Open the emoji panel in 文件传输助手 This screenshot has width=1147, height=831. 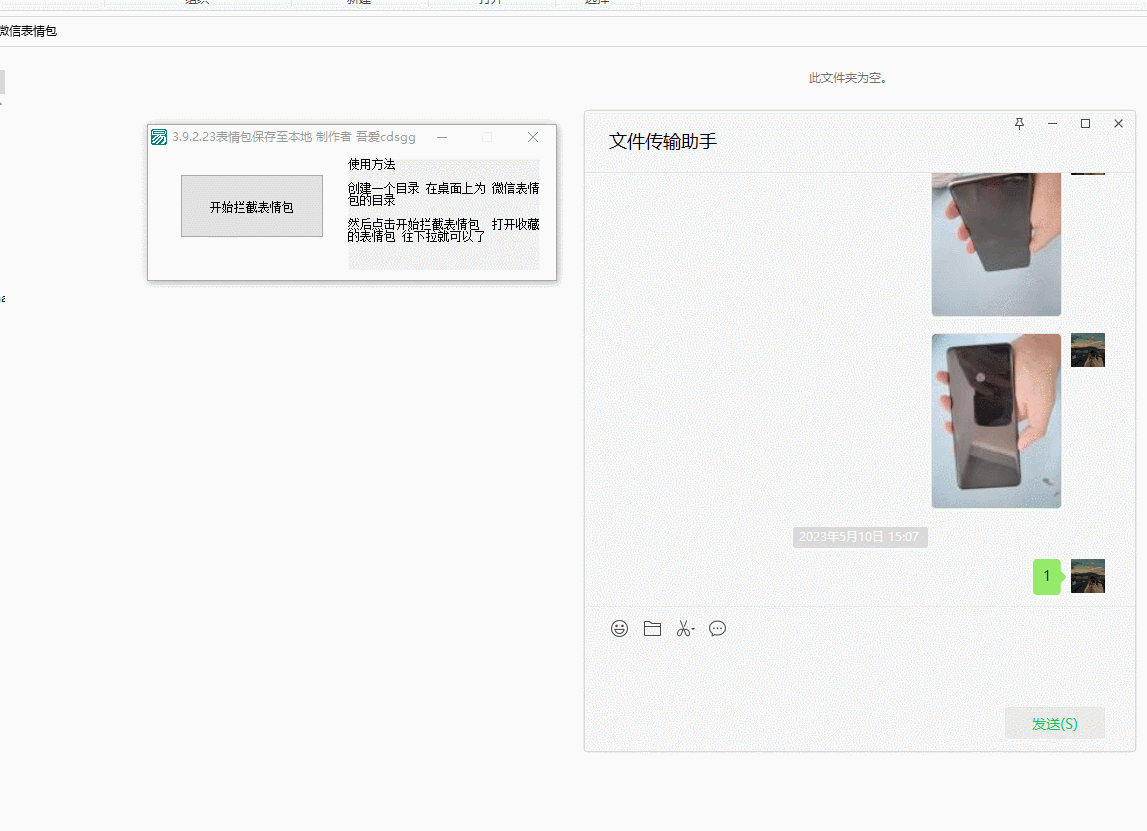[x=619, y=628]
